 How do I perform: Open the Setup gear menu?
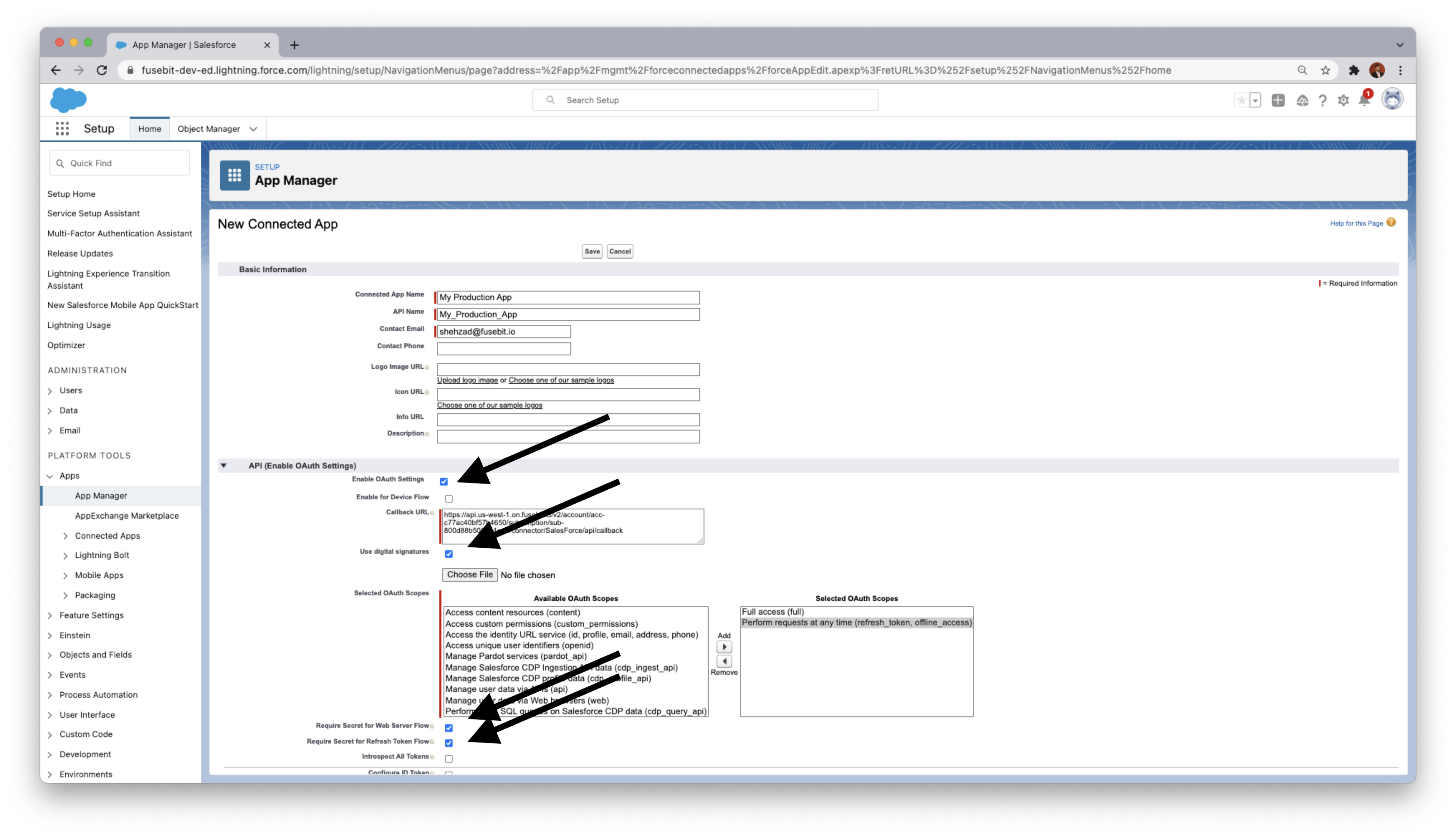tap(1343, 101)
